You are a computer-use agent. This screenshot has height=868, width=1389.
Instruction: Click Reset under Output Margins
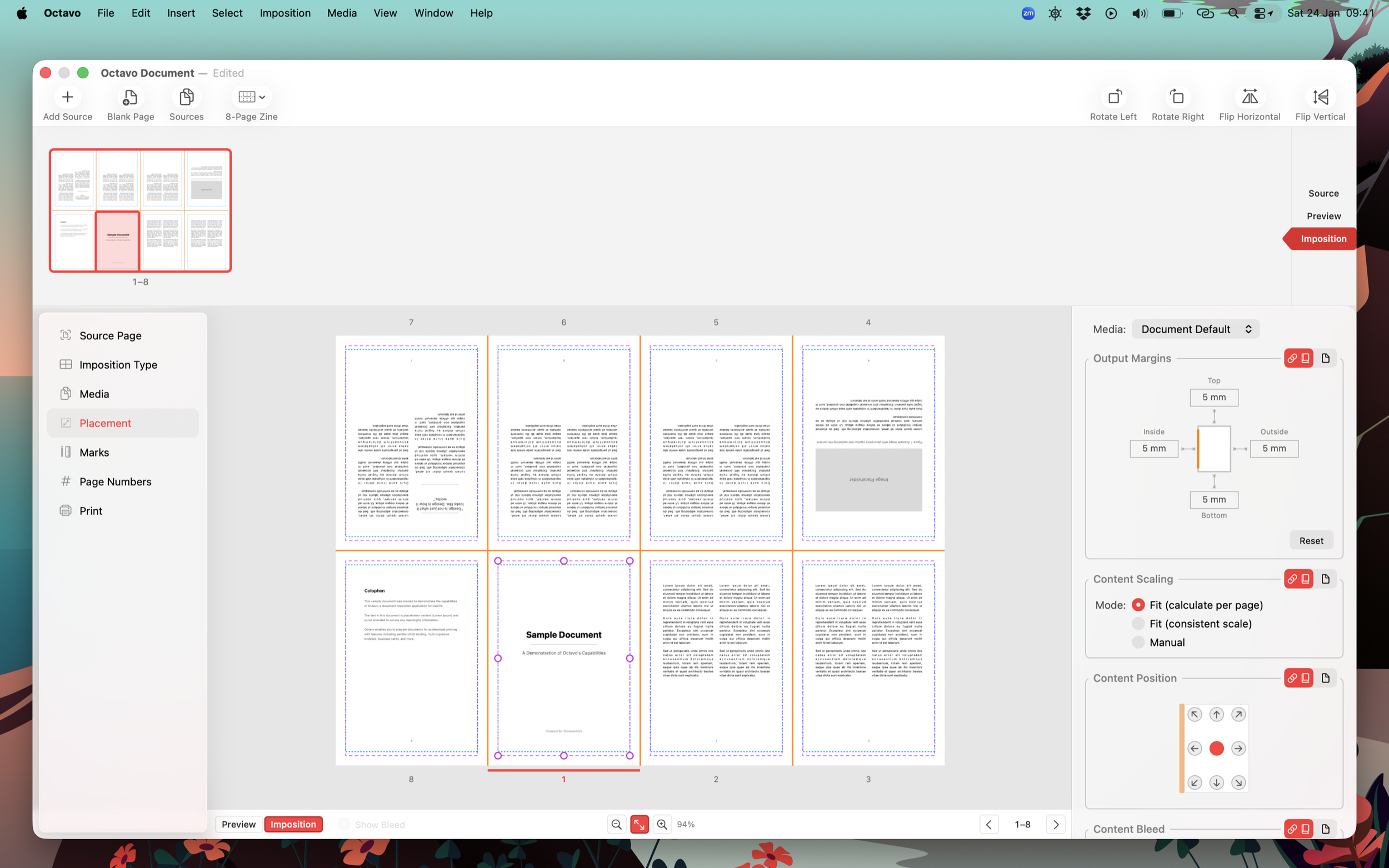pos(1311,540)
